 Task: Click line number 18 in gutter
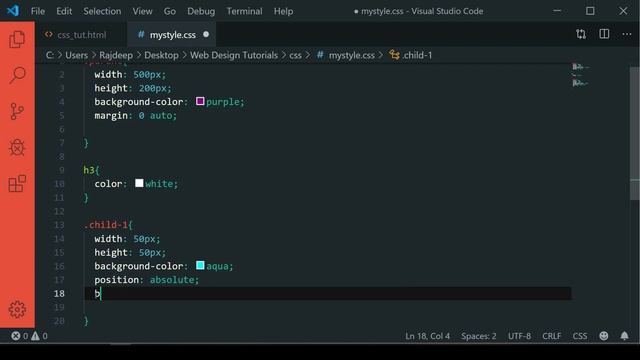click(59, 293)
